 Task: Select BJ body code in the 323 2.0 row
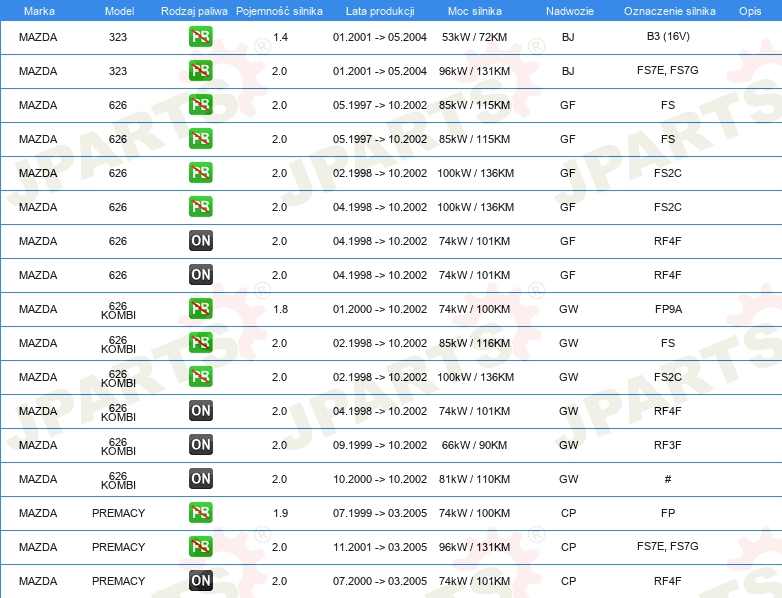pyautogui.click(x=568, y=71)
